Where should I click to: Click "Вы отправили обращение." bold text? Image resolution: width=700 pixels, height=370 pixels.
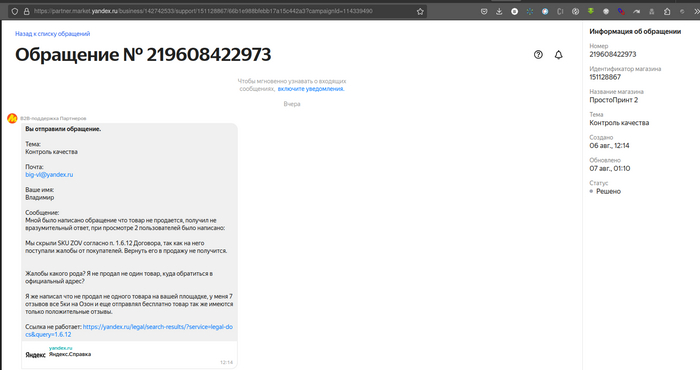pos(63,129)
